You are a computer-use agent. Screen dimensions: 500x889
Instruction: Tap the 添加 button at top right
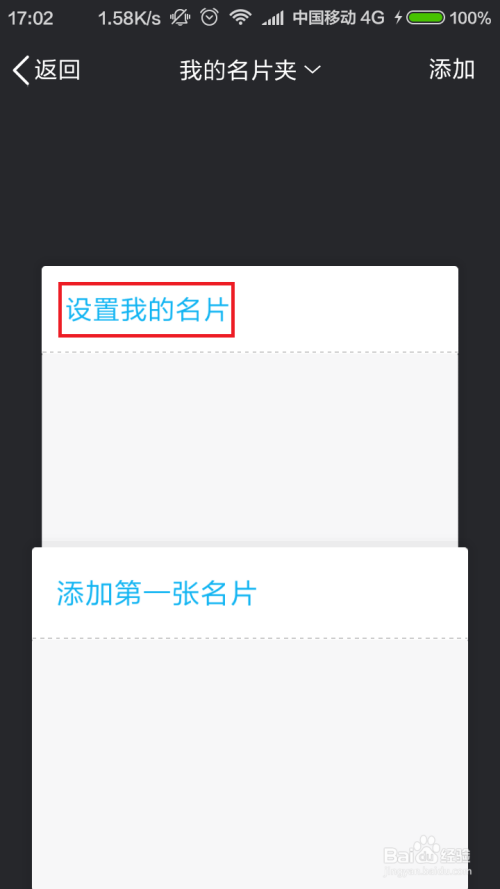point(452,70)
